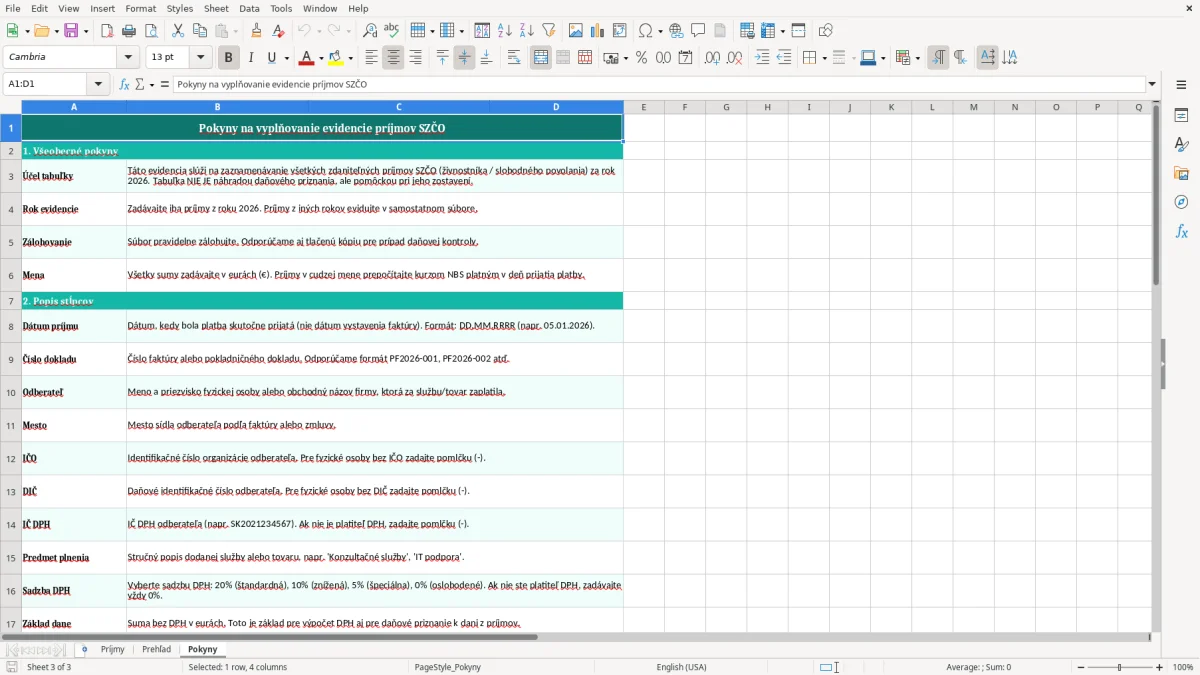This screenshot has height=675, width=1200.
Task: Click the Zoom In plus button
Action: coord(1160,667)
